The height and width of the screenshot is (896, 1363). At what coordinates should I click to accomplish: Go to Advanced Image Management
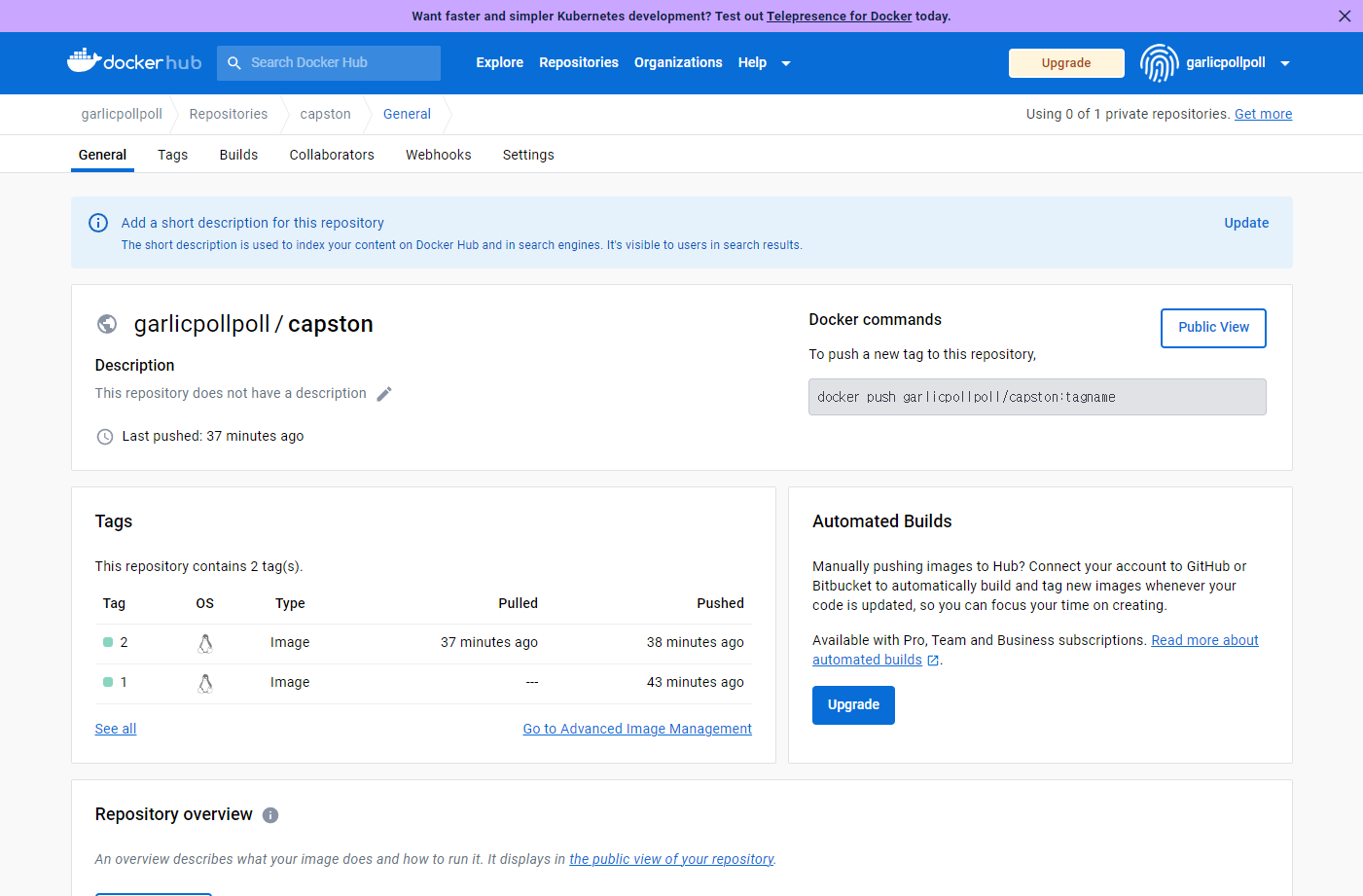637,729
